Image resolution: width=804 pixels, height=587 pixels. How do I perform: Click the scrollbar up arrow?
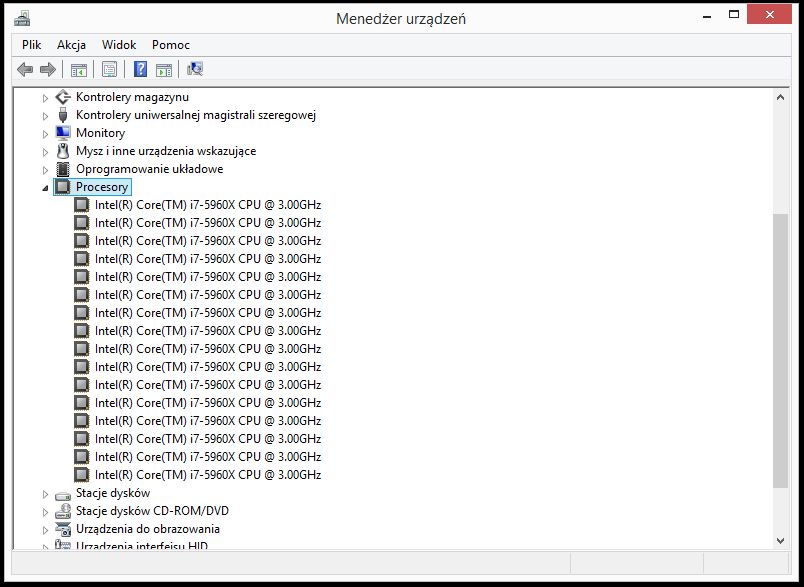click(780, 97)
